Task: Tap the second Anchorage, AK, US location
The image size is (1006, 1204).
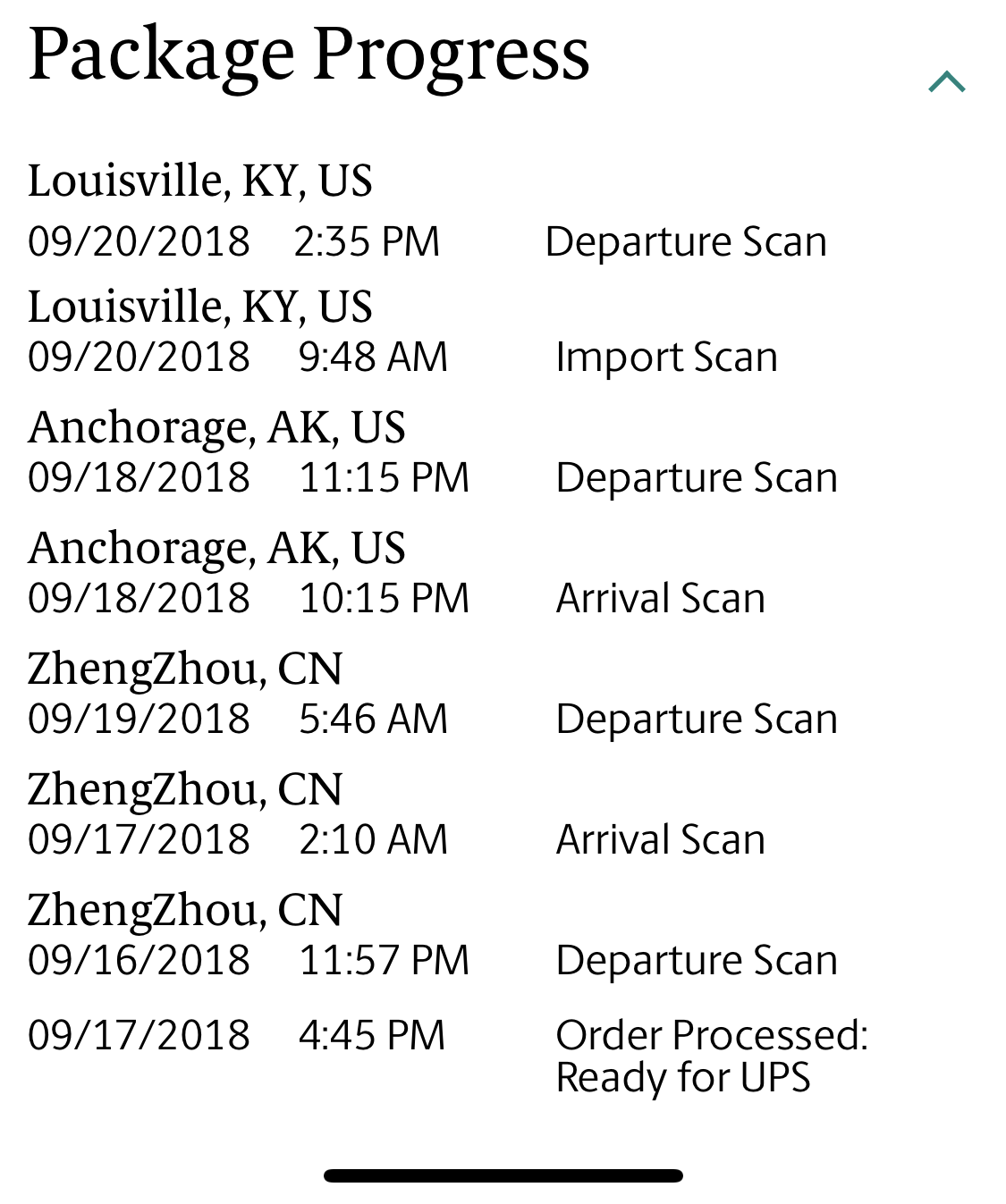Action: click(217, 548)
